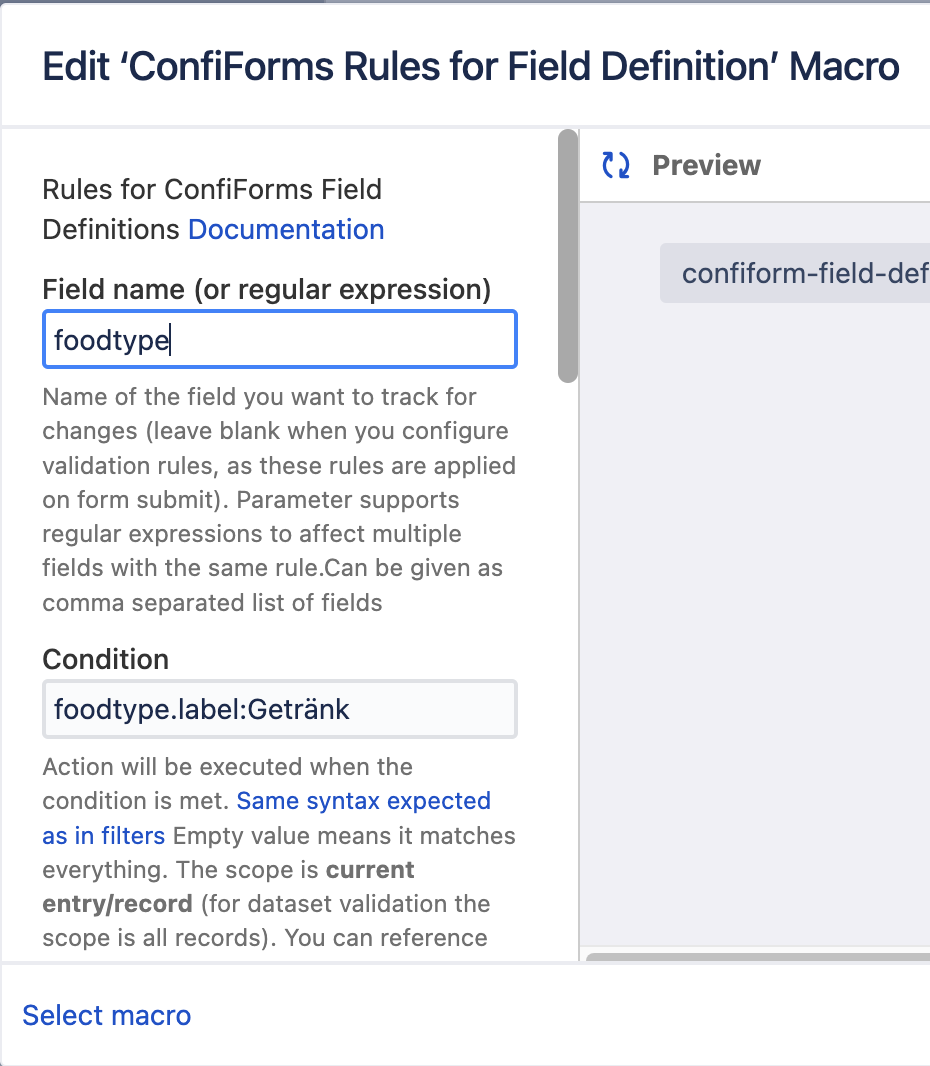This screenshot has width=930, height=1066.
Task: Click the 'Action will be executed' help text
Action: [228, 768]
